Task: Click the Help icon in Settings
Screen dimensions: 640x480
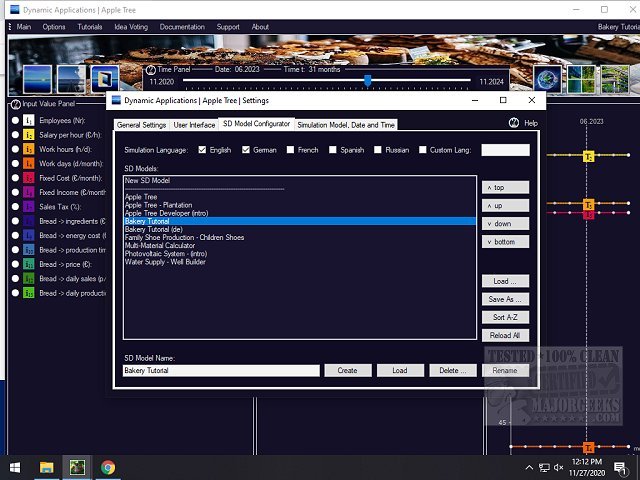Action: 514,123
